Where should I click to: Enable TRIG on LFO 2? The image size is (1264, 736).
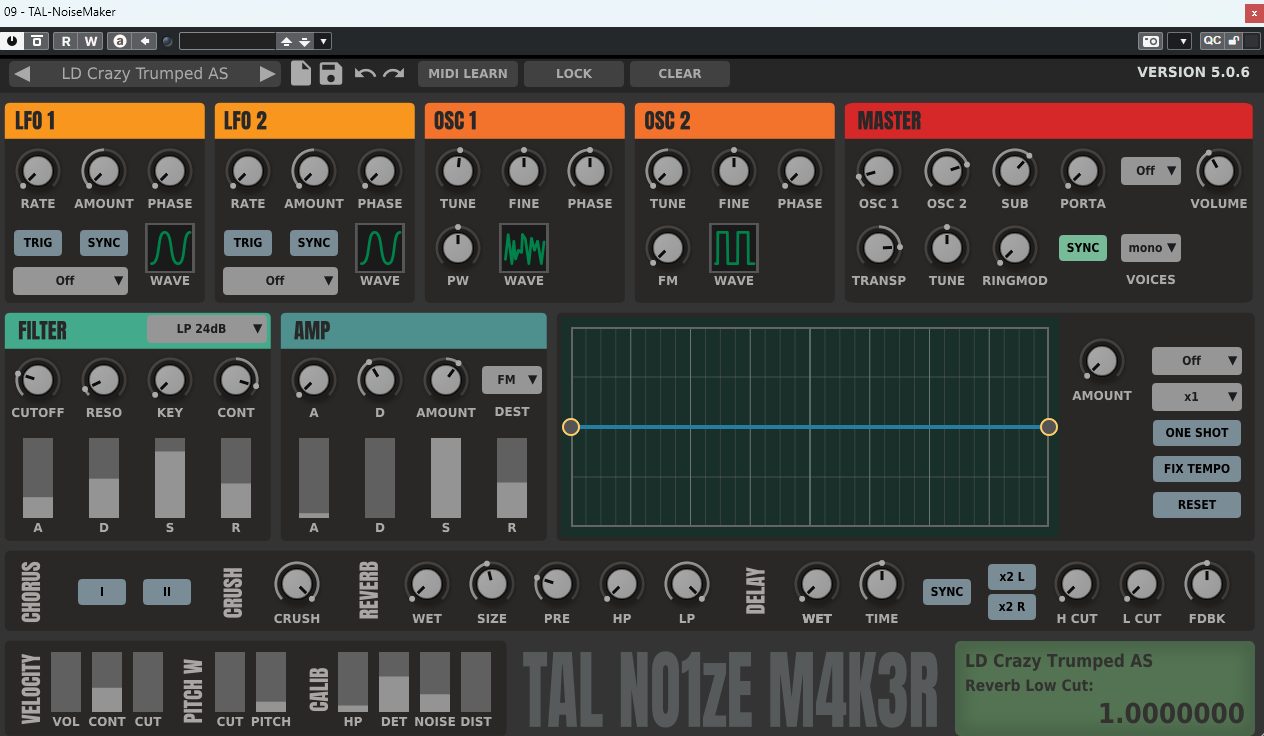247,242
